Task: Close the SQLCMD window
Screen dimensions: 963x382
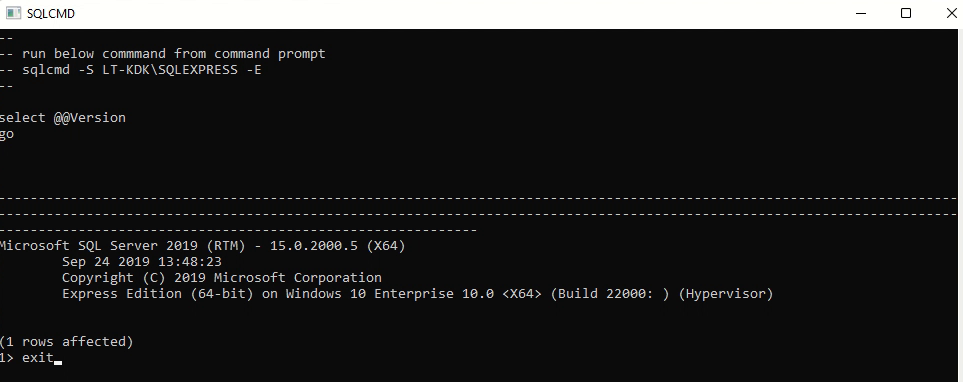Action: (951, 13)
